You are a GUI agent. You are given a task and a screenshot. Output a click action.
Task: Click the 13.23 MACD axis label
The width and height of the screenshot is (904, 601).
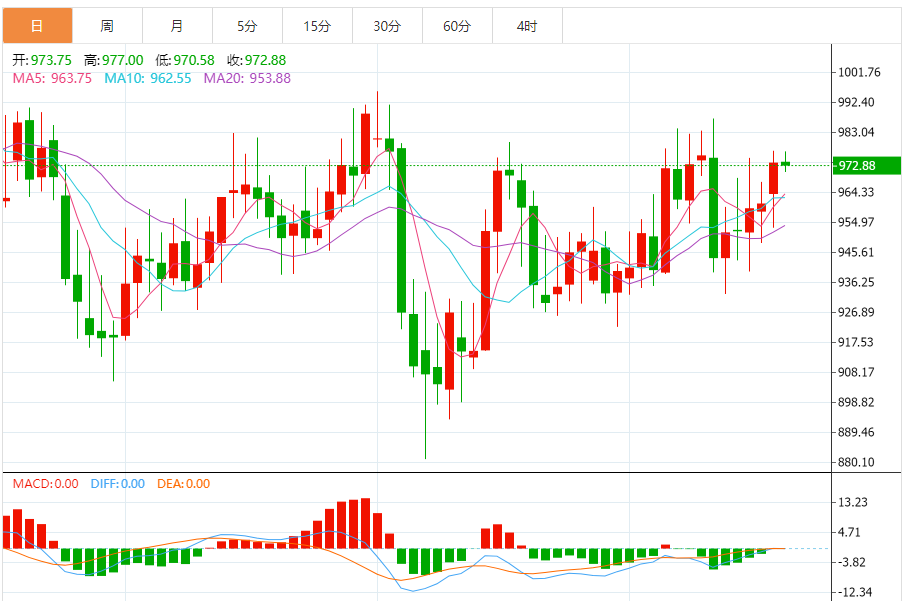point(853,502)
